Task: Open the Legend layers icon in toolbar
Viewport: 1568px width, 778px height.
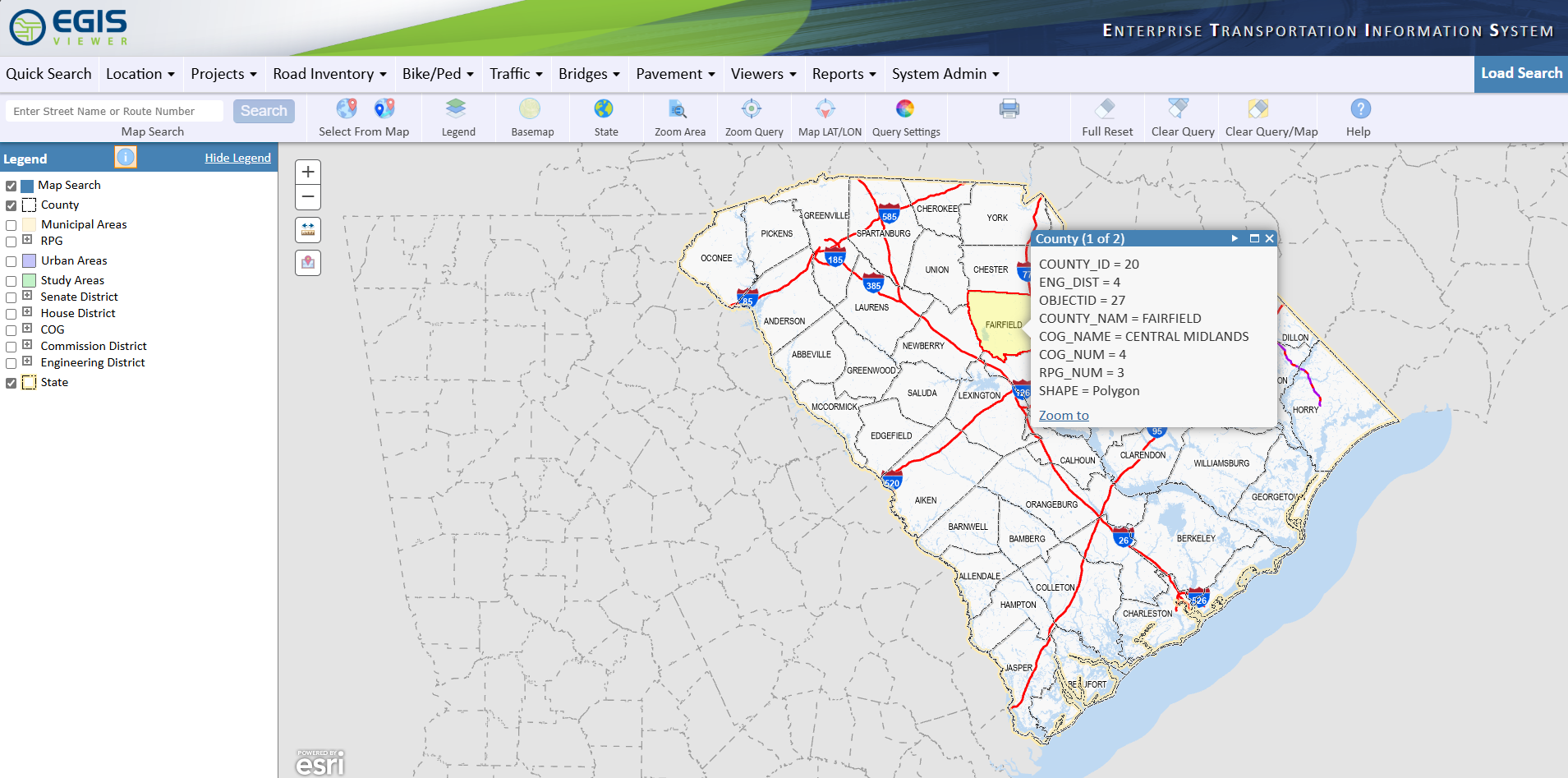Action: 456,109
